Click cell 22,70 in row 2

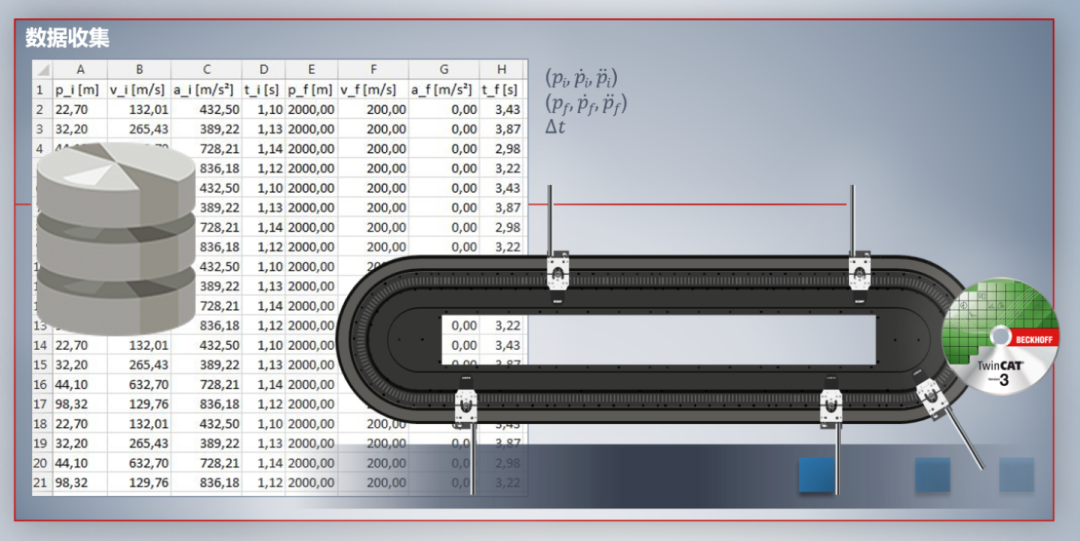click(80, 109)
